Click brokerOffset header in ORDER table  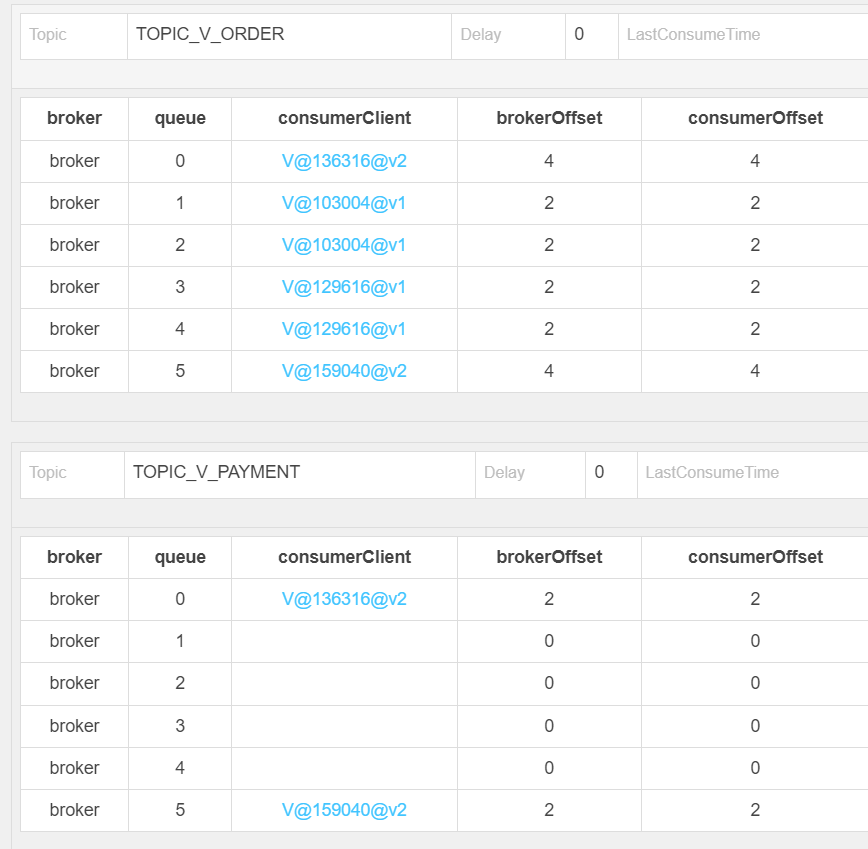[x=549, y=118]
